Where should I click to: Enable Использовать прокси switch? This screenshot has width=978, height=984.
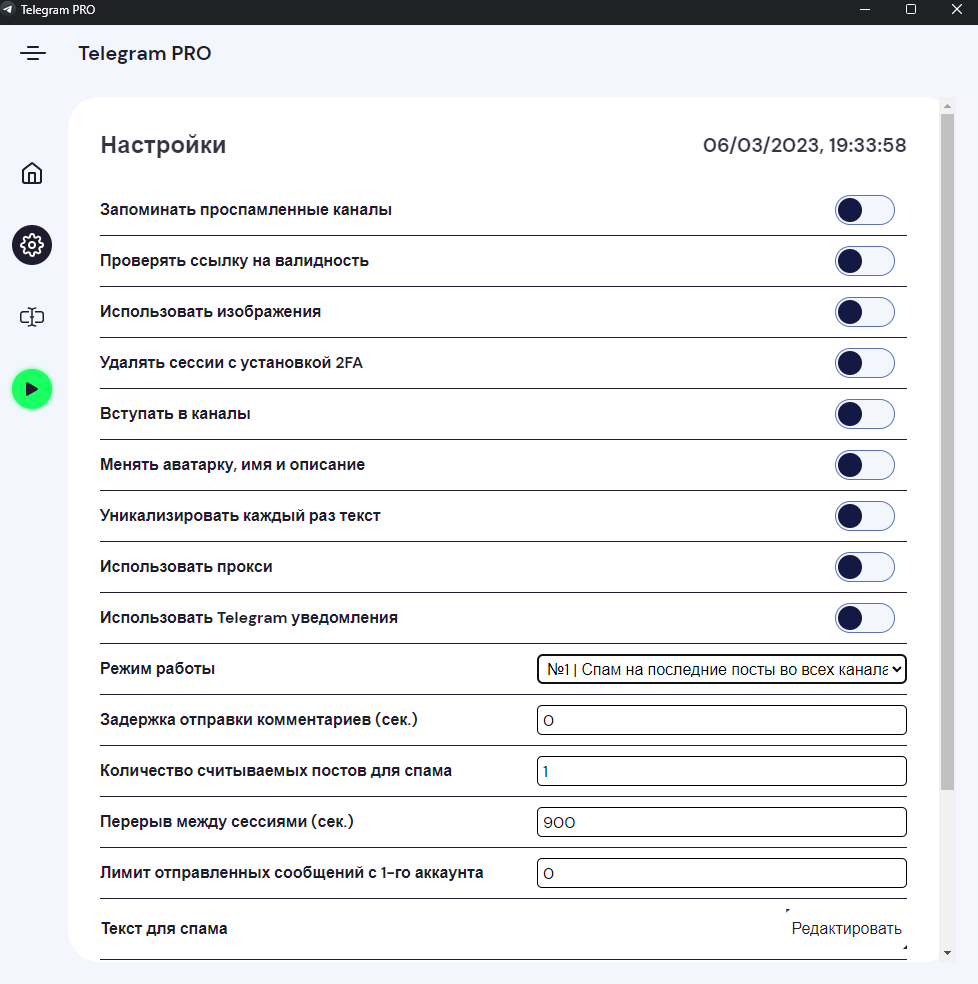[864, 567]
